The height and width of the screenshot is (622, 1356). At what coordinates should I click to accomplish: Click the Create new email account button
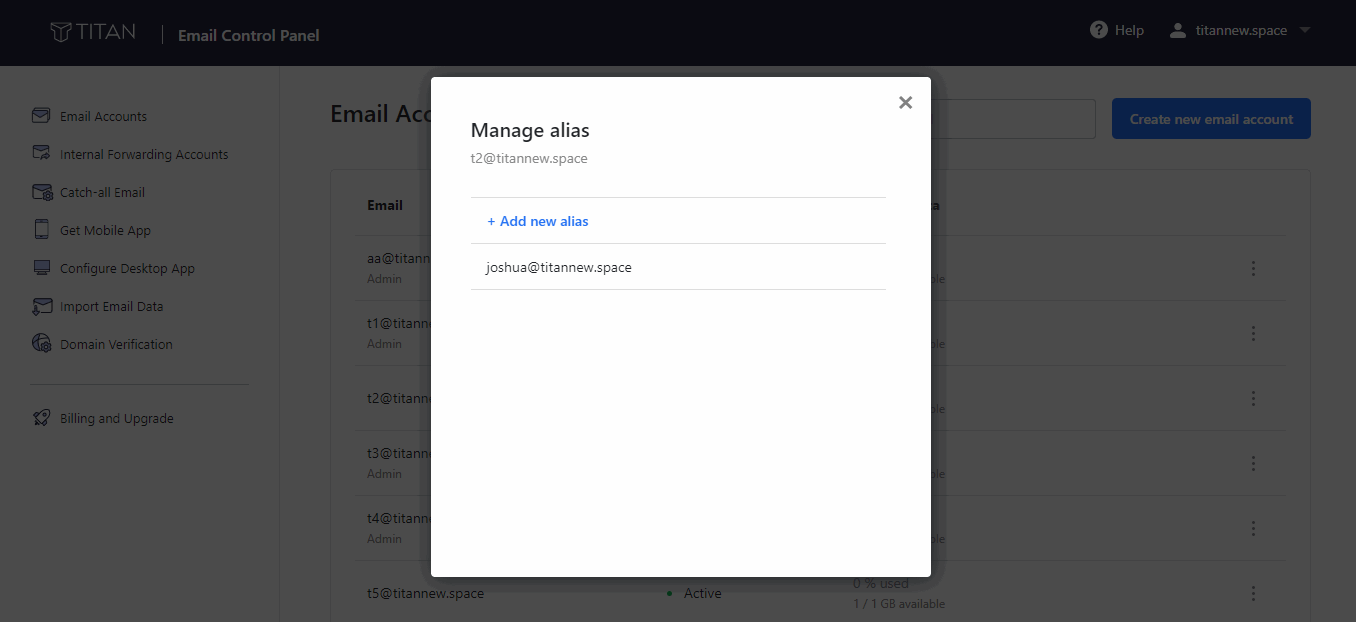[x=1211, y=118]
